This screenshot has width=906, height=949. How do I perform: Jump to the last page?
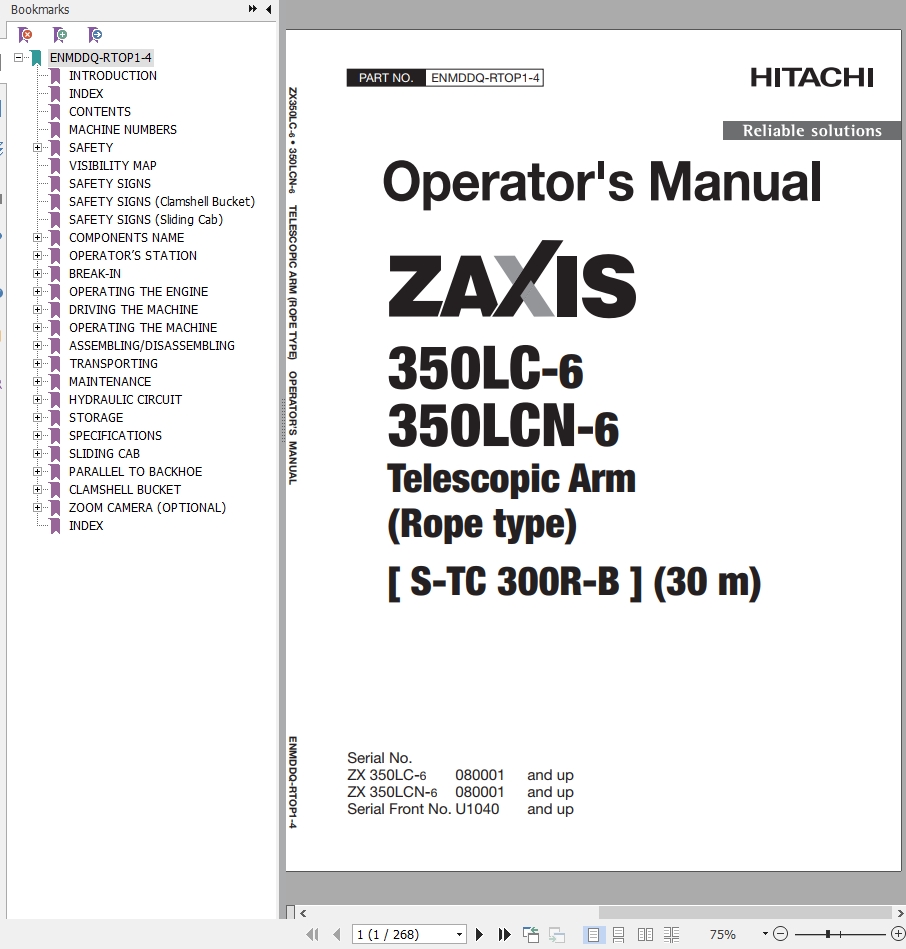(504, 934)
